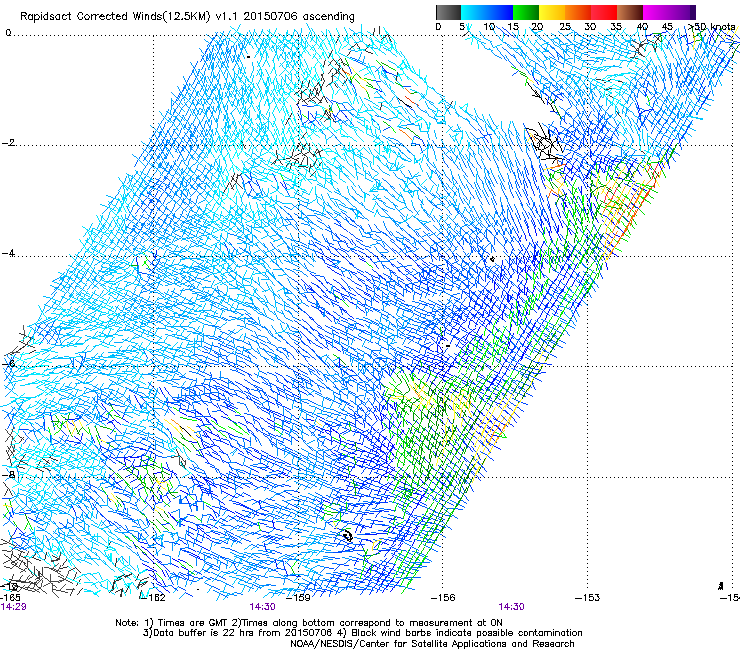Click the cyan 5-10 knots legend swatch
This screenshot has height=650, width=740.
[x=474, y=12]
